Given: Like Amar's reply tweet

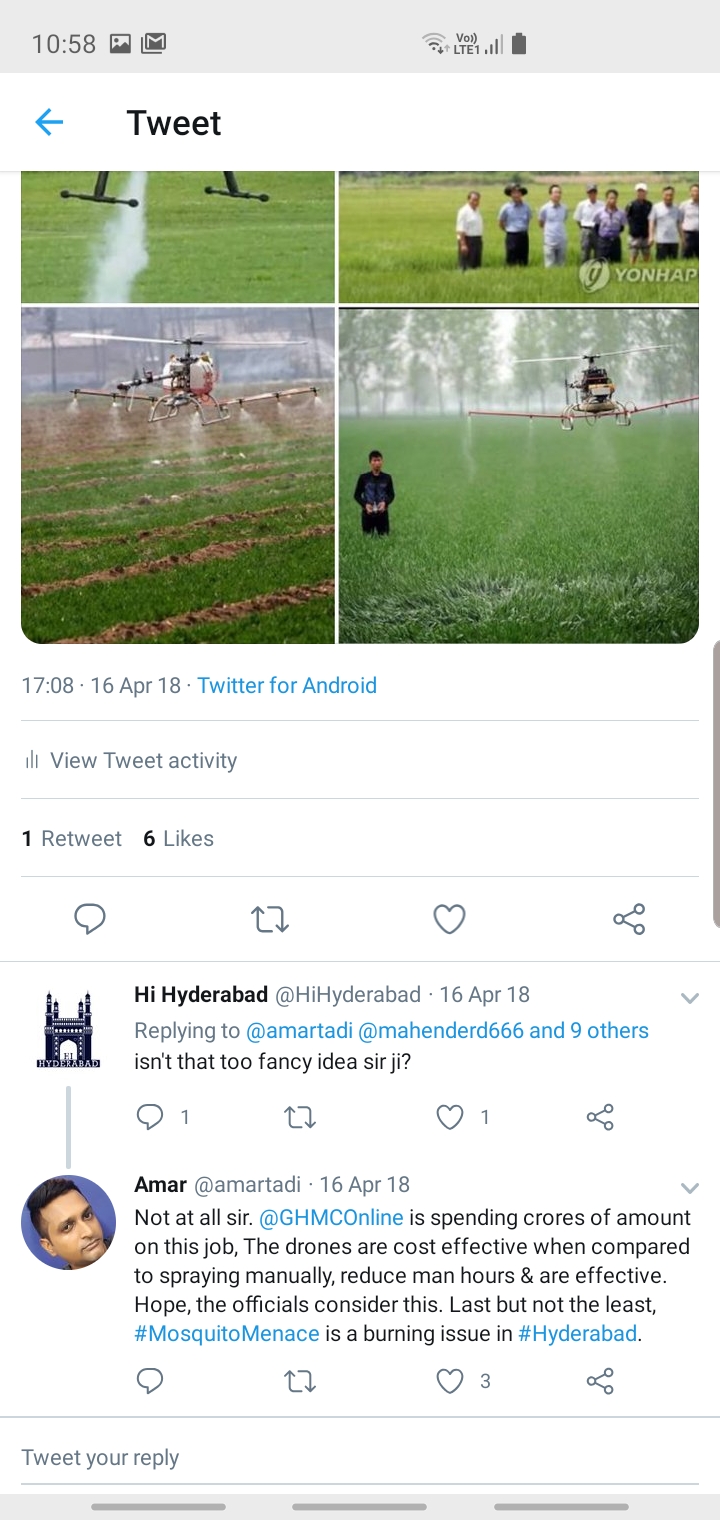Looking at the screenshot, I should click(x=451, y=1381).
